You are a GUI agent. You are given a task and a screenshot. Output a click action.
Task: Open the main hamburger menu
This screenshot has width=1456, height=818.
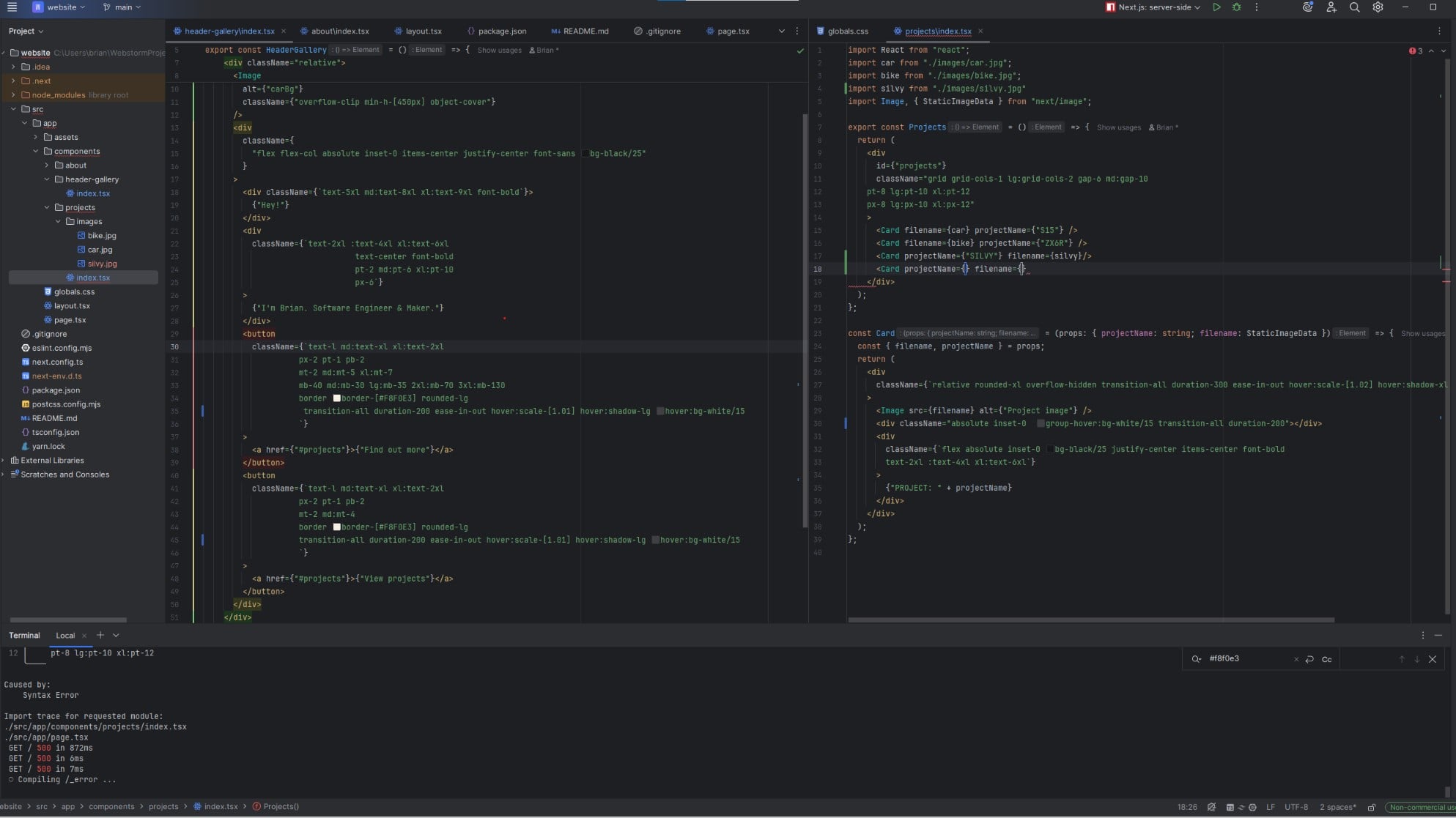12,7
